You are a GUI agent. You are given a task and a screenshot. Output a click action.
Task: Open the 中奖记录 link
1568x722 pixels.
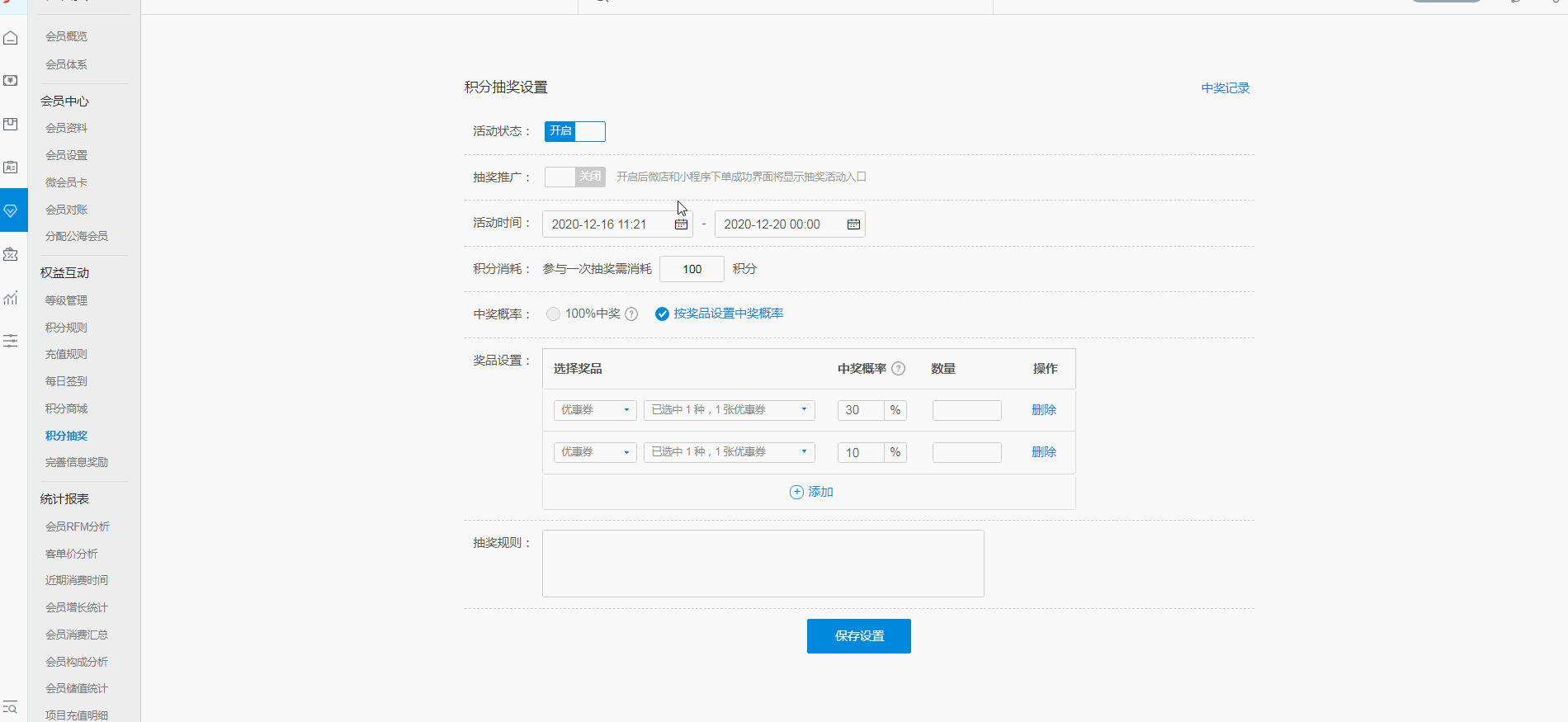1225,88
